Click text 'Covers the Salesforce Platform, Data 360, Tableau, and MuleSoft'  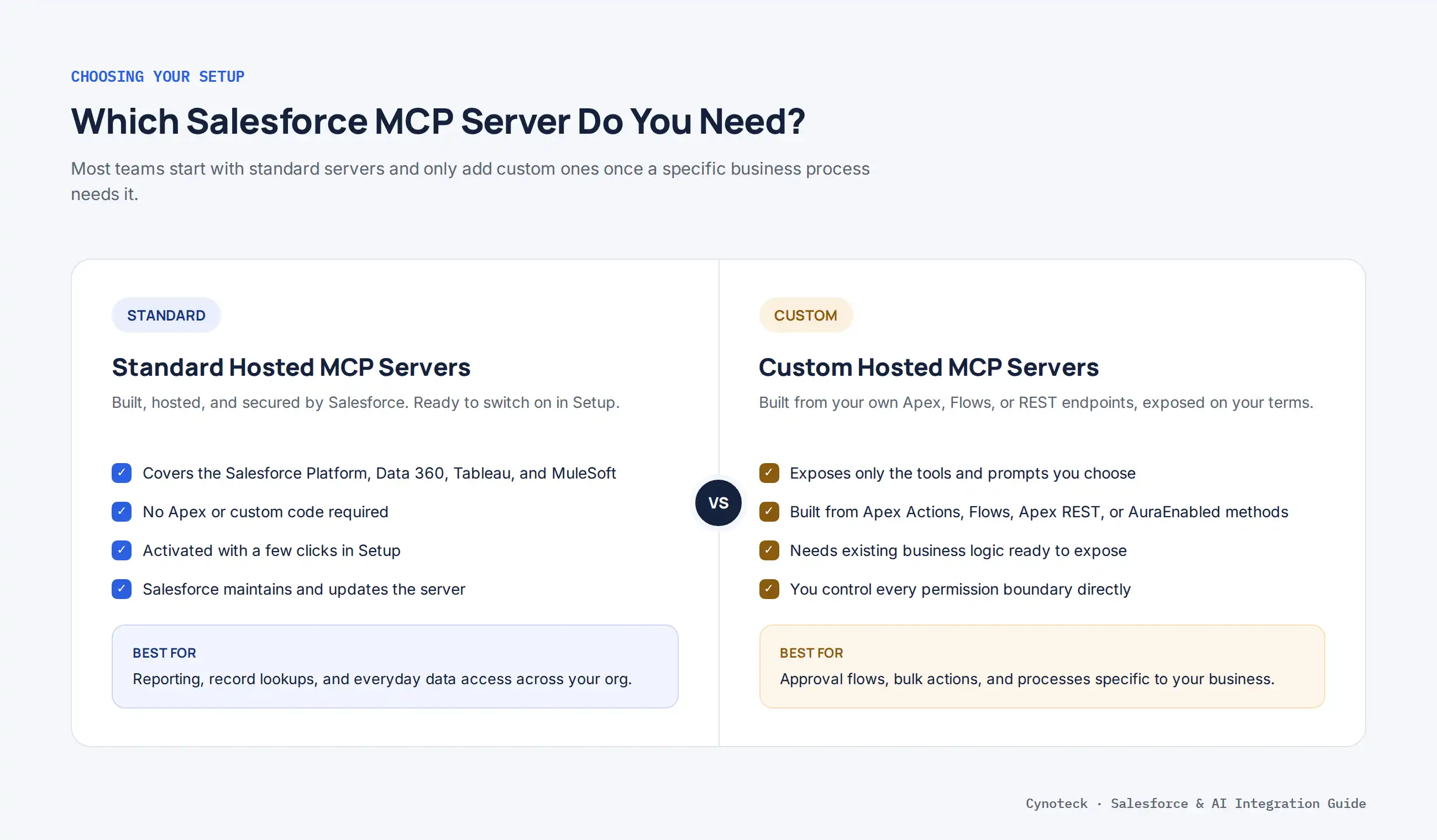pos(379,473)
